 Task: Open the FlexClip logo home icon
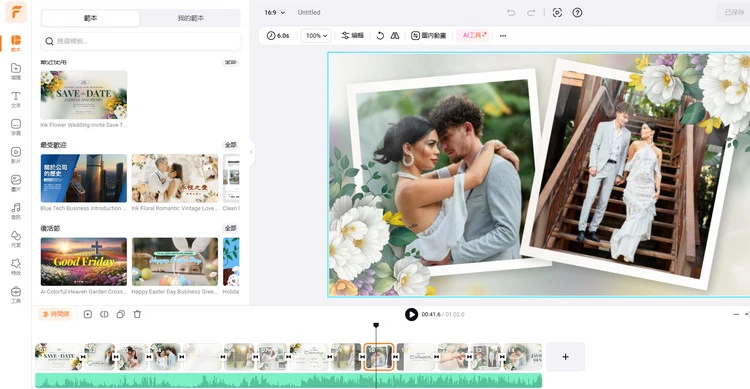coord(16,12)
